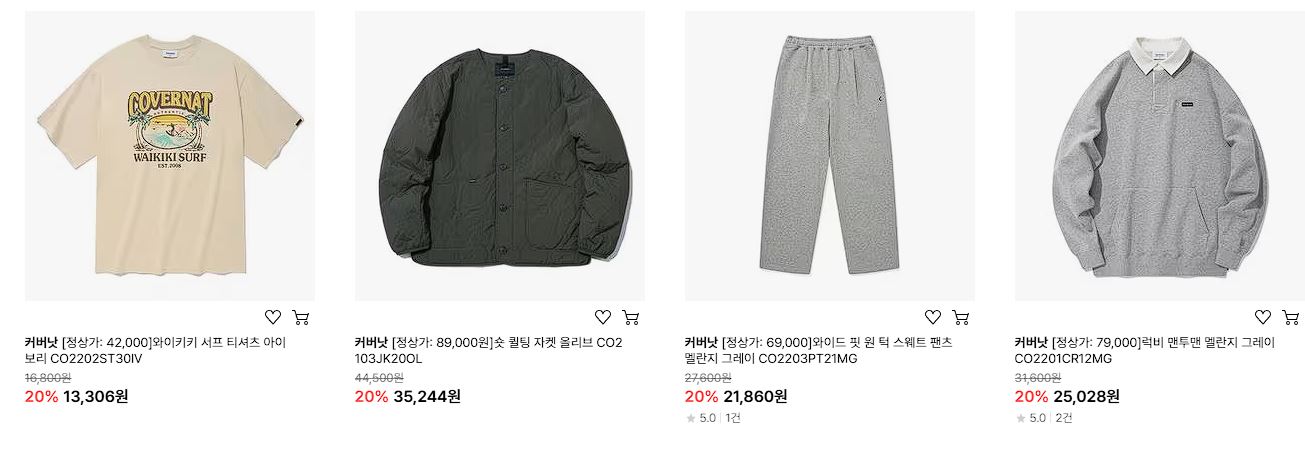The height and width of the screenshot is (454, 1305).
Task: Open the olive quilted jacket image
Action: click(500, 156)
